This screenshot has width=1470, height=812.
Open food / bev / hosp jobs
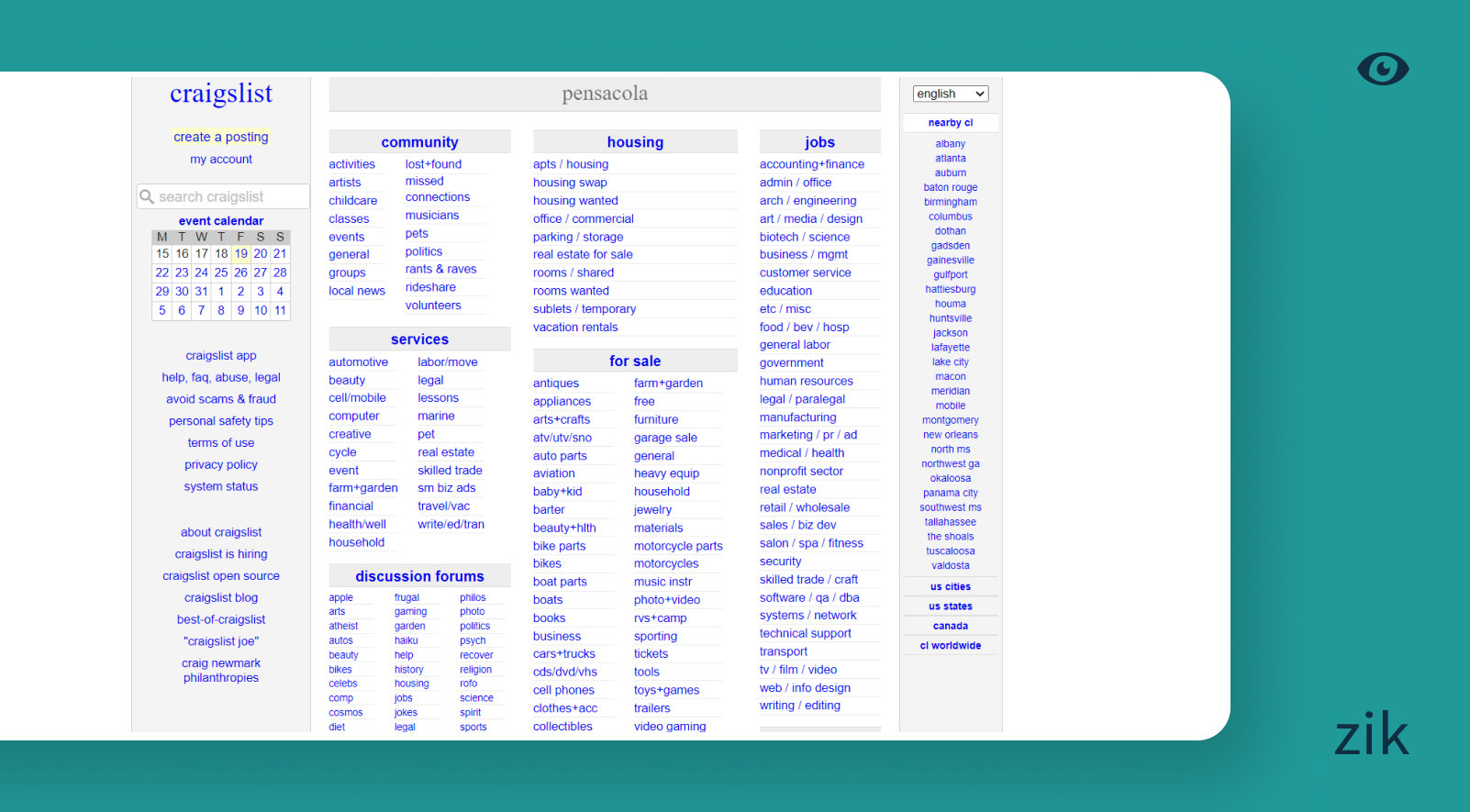pos(804,327)
